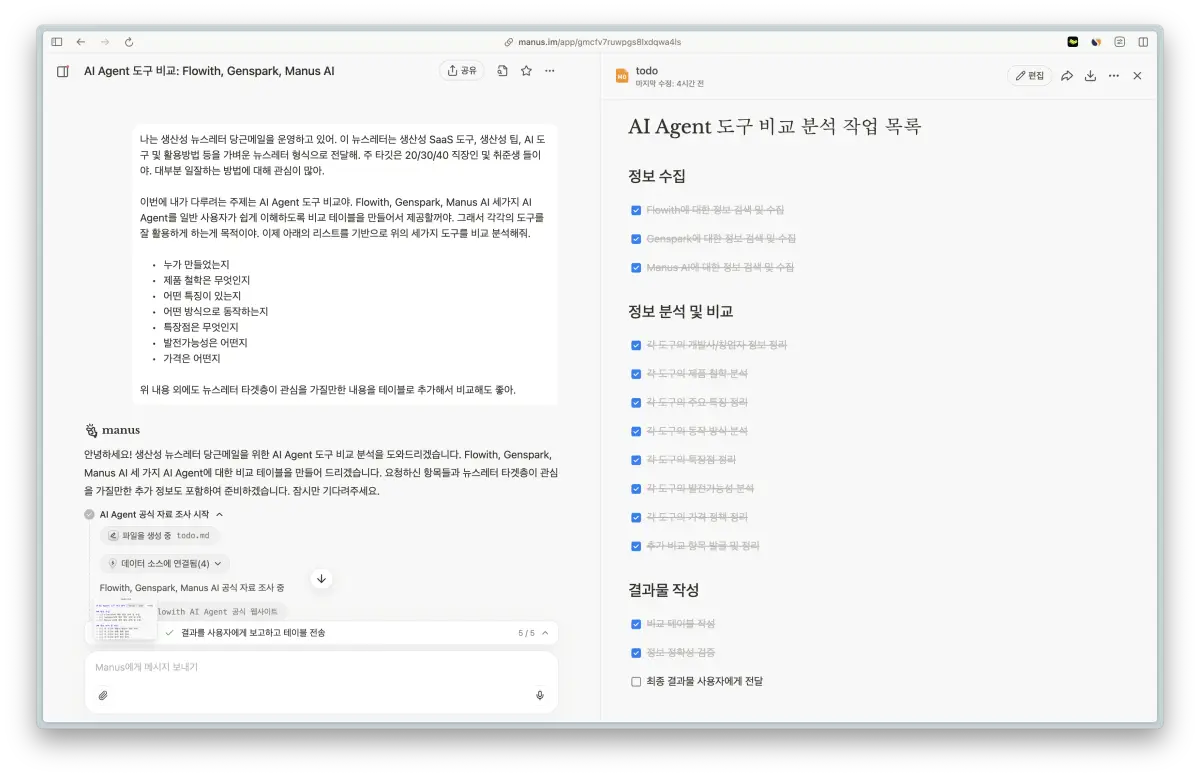Click the 마지막 수정: 4시간 전 label
Image resolution: width=1200 pixels, height=777 pixels.
(x=670, y=84)
